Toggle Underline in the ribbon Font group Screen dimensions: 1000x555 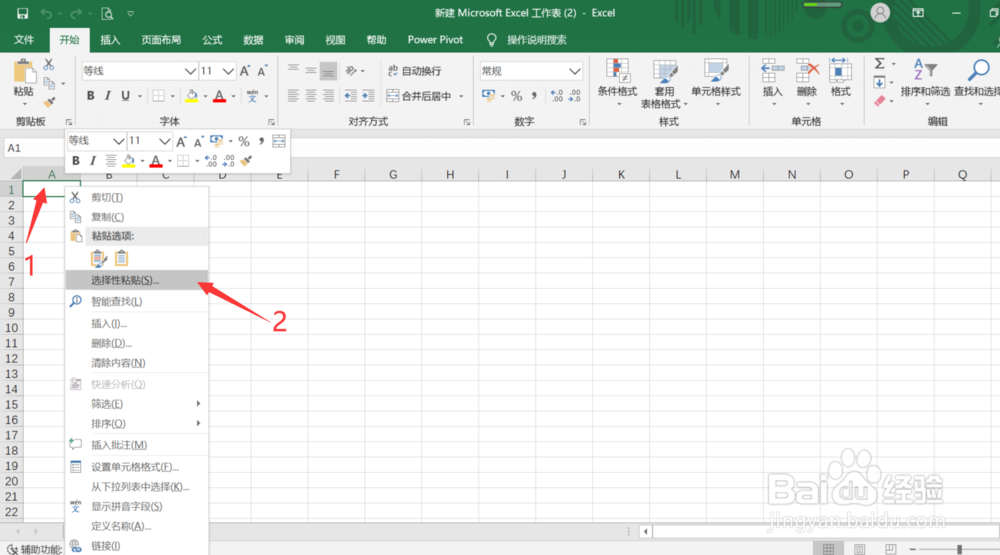click(x=126, y=96)
